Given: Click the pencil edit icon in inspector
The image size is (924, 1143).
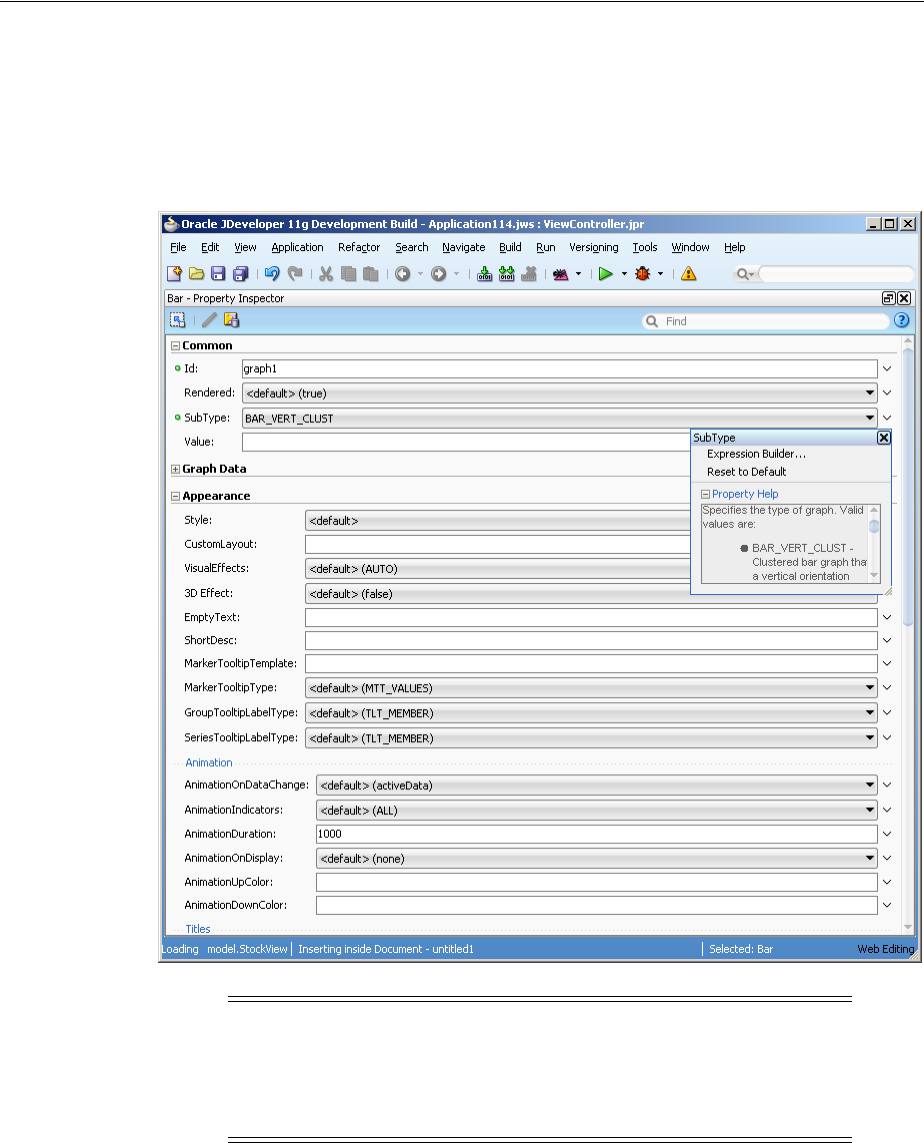Looking at the screenshot, I should click(209, 319).
